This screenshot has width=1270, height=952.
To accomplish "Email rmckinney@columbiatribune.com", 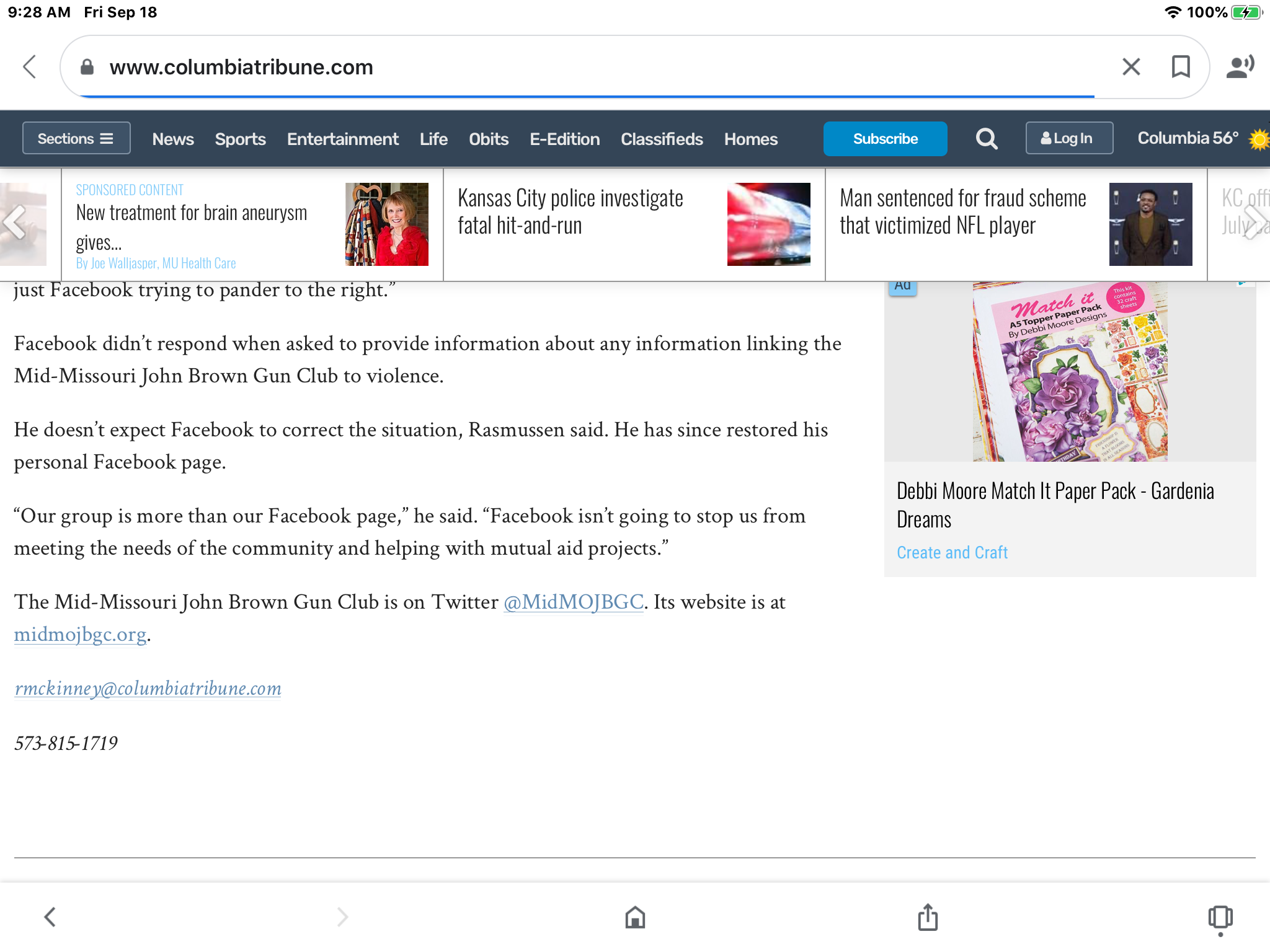I will pos(148,689).
